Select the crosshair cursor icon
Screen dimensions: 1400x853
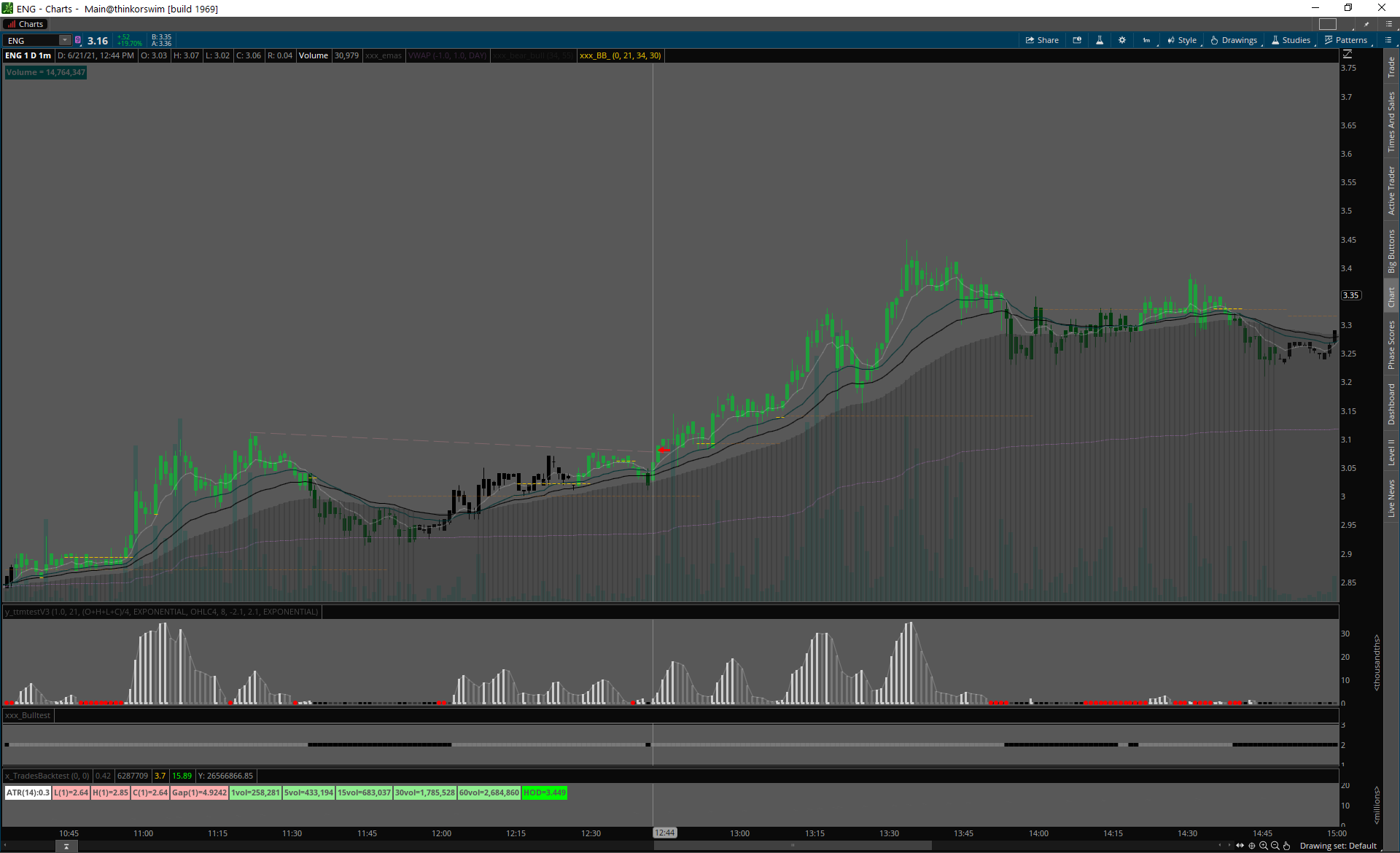pyautogui.click(x=1252, y=846)
